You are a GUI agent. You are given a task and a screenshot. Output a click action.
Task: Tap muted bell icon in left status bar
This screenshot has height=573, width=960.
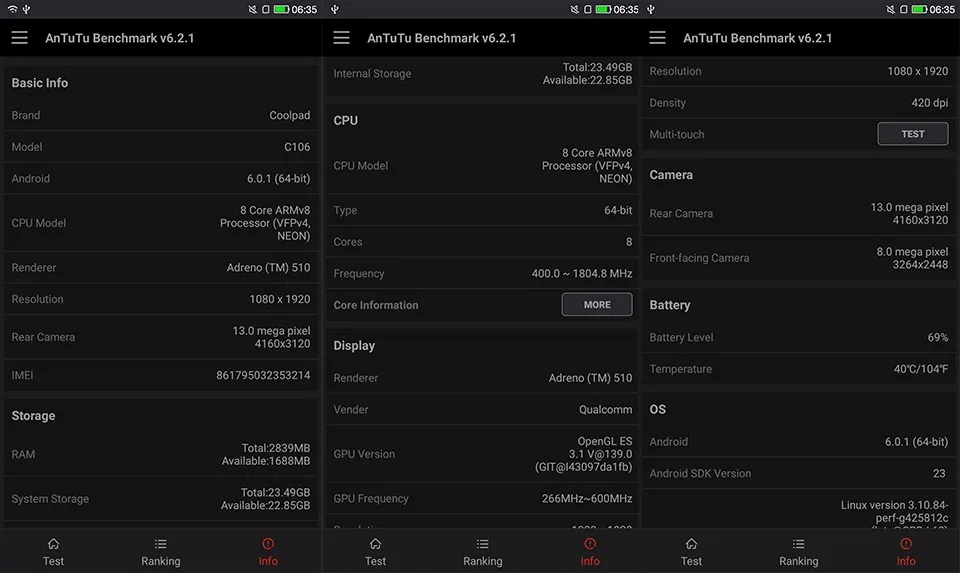(x=252, y=9)
